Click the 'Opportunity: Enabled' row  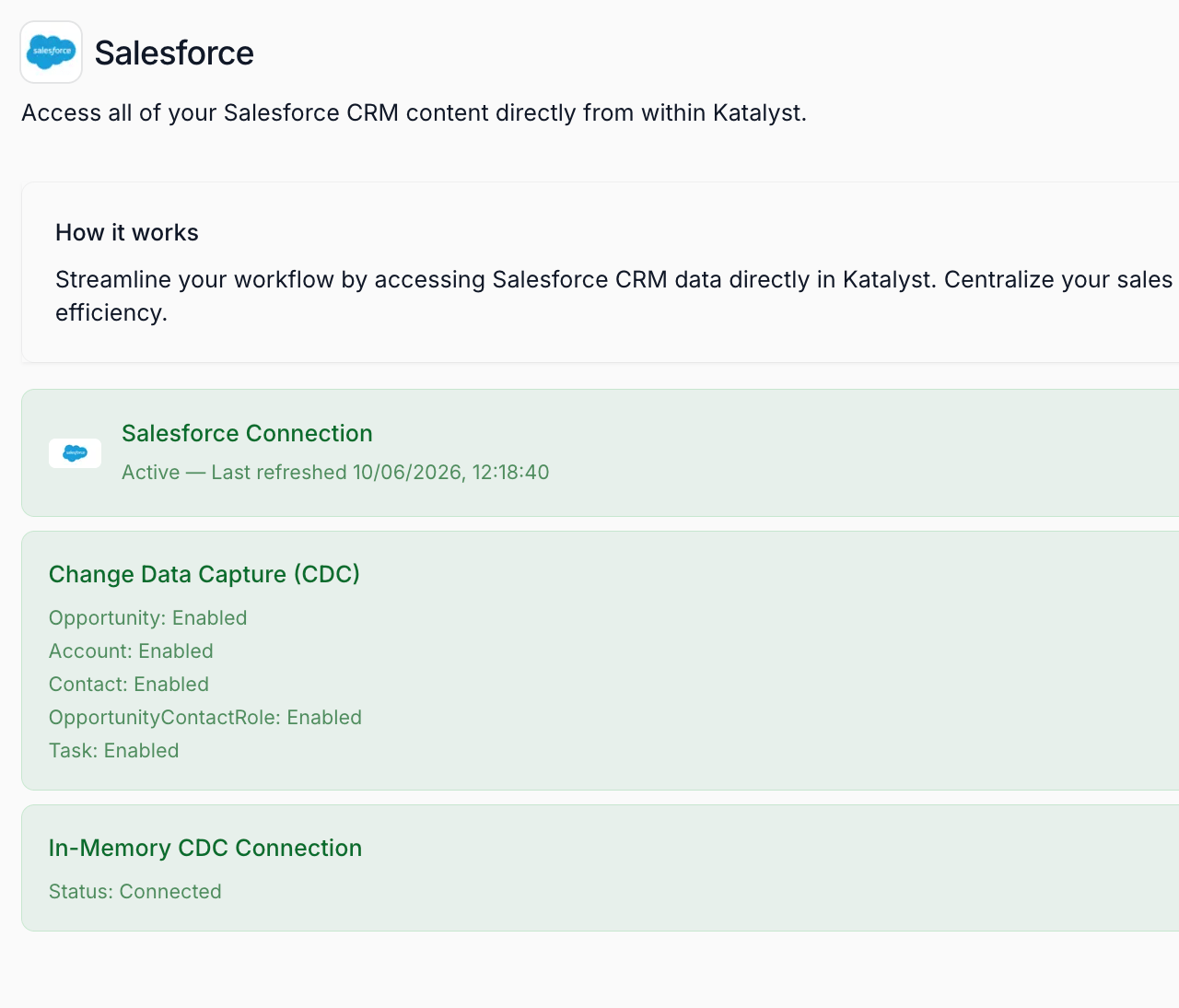[148, 618]
